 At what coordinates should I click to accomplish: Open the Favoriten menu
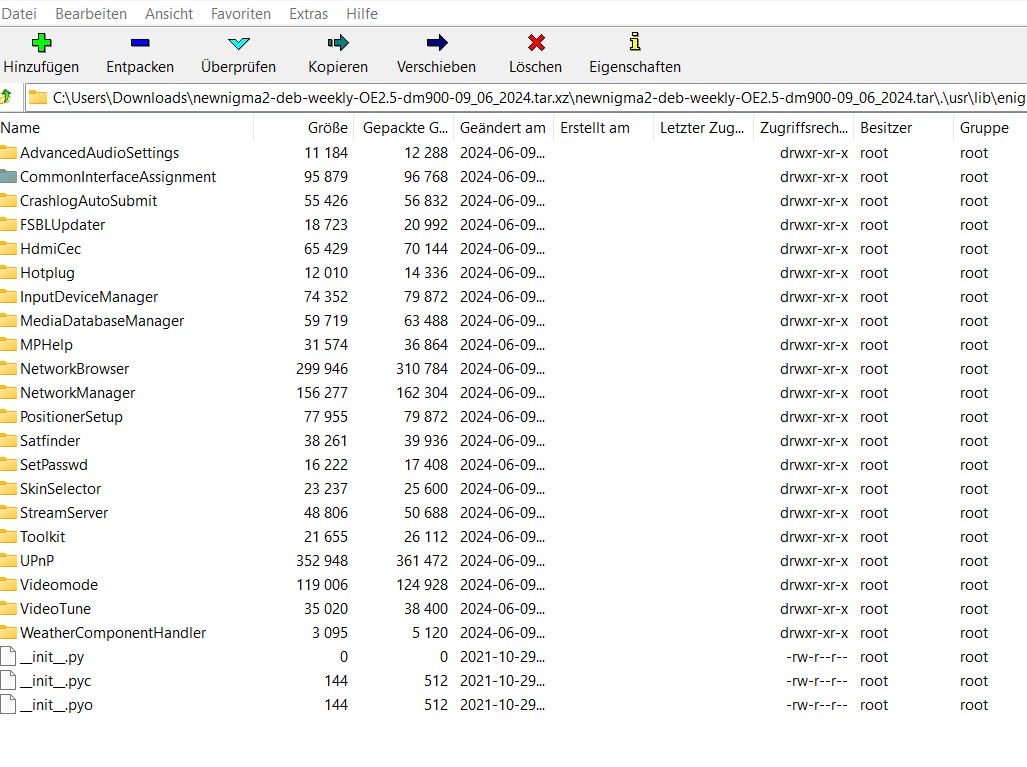point(240,13)
